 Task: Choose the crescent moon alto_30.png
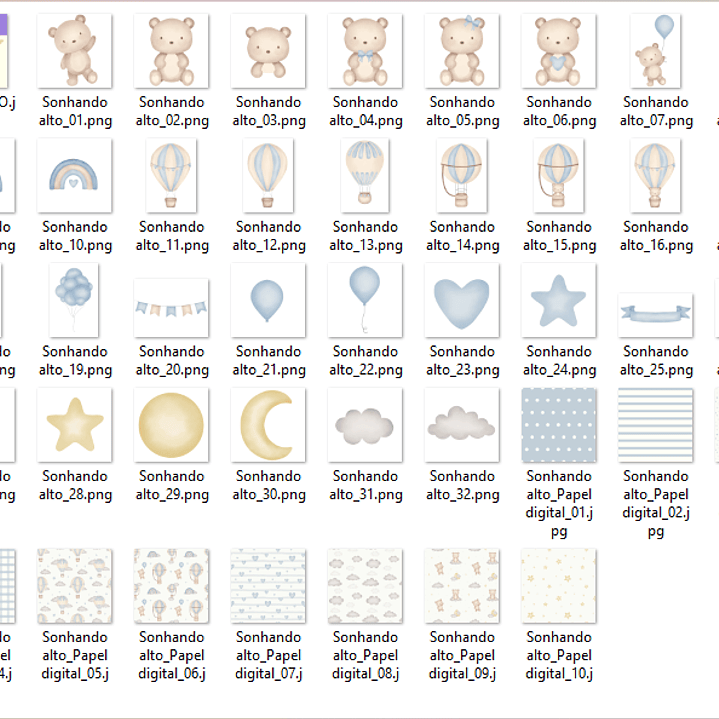pyautogui.click(x=268, y=425)
